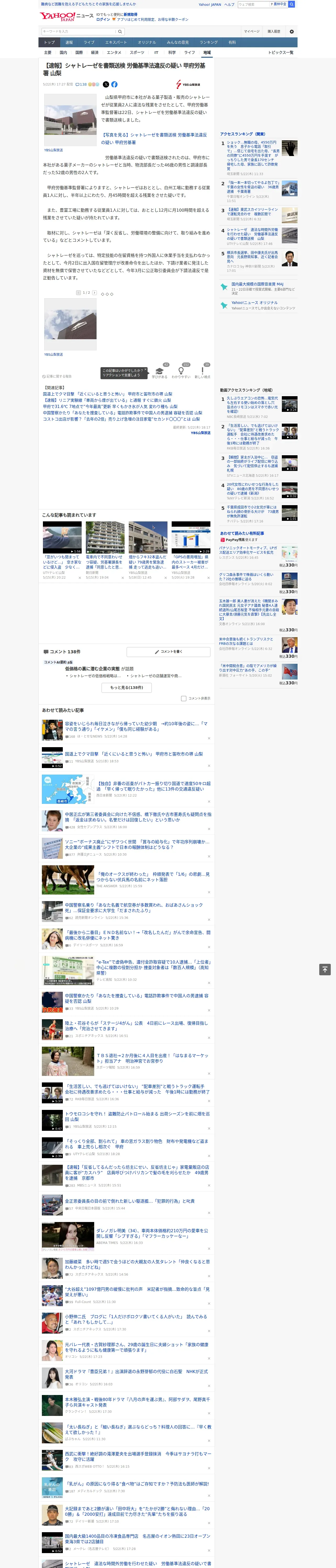The width and height of the screenshot is (336, 1568).
Task: Open トピックス一覧 link
Action: [x=281, y=52]
